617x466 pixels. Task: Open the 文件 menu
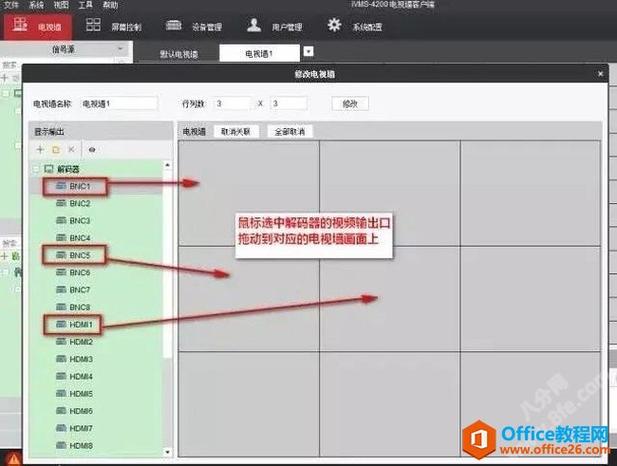tap(11, 5)
